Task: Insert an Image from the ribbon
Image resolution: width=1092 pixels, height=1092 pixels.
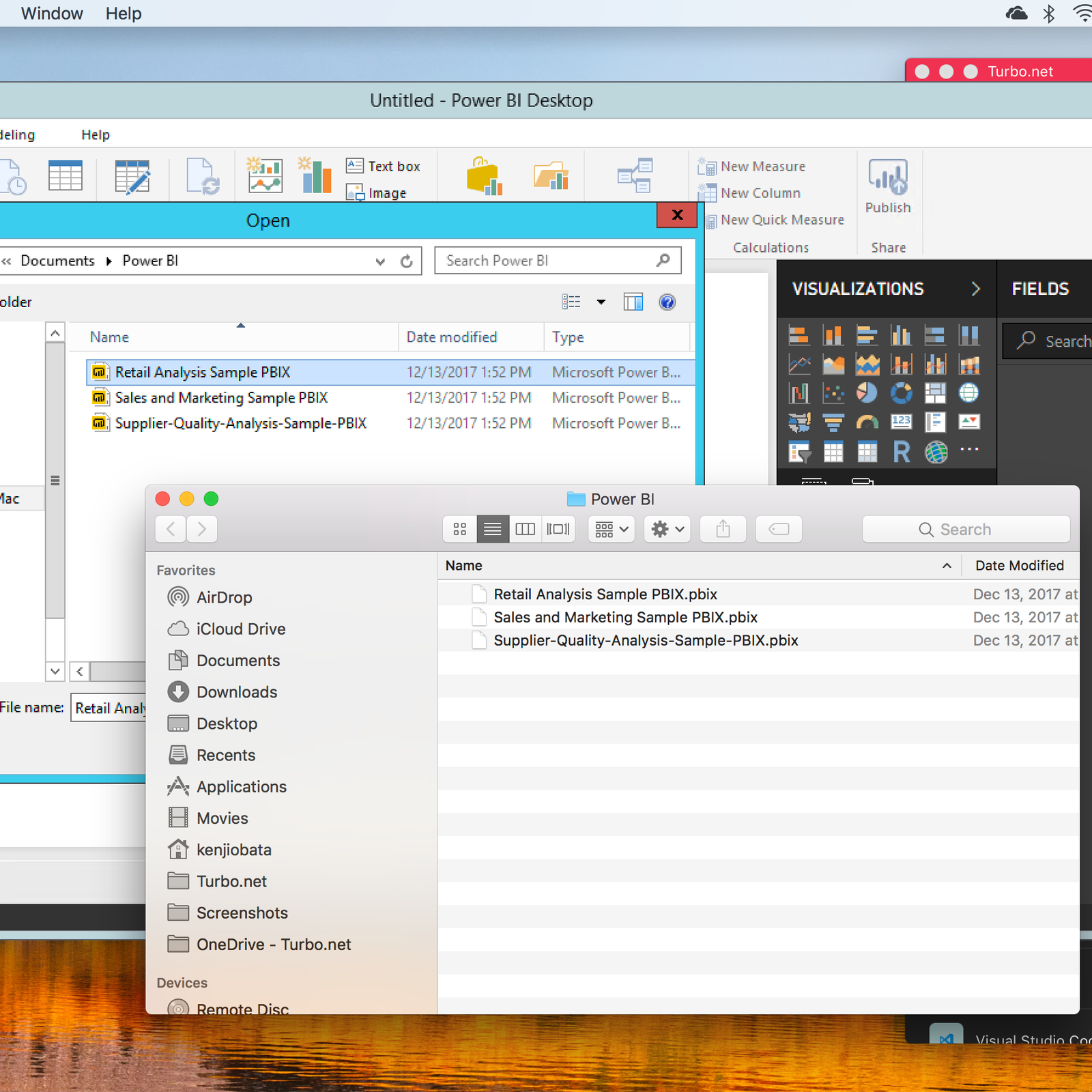Action: (x=376, y=193)
